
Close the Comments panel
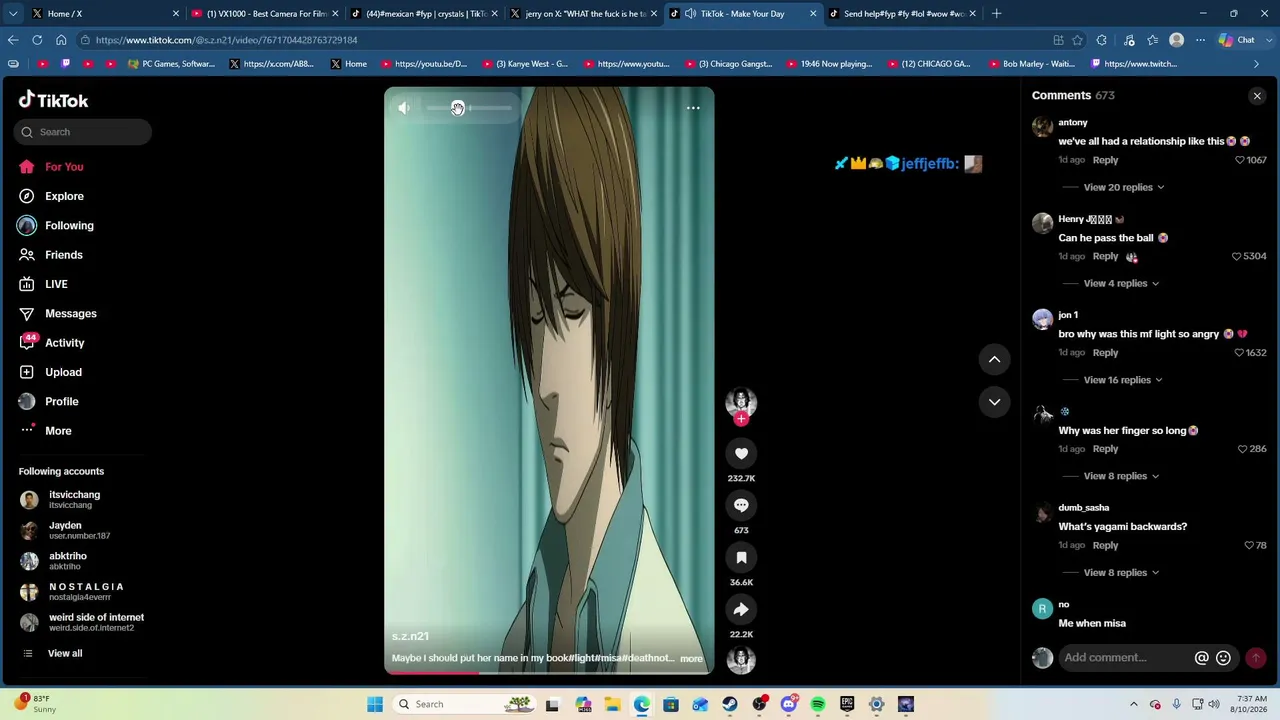1257,96
